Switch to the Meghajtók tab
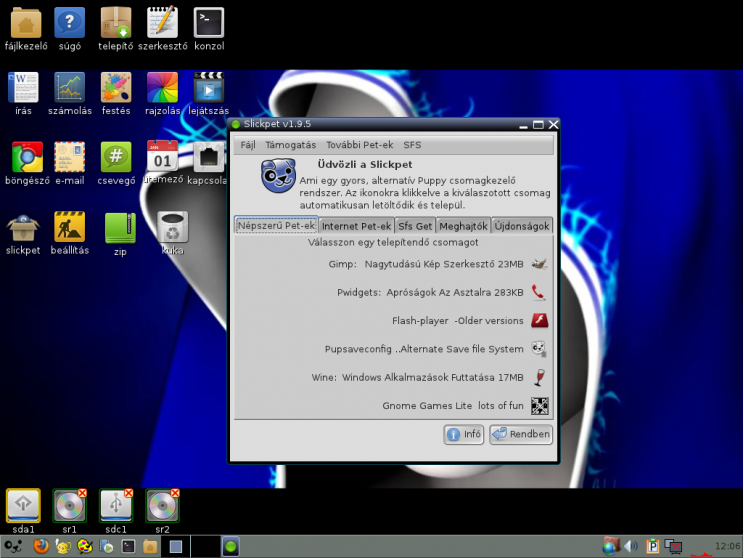 coord(464,226)
